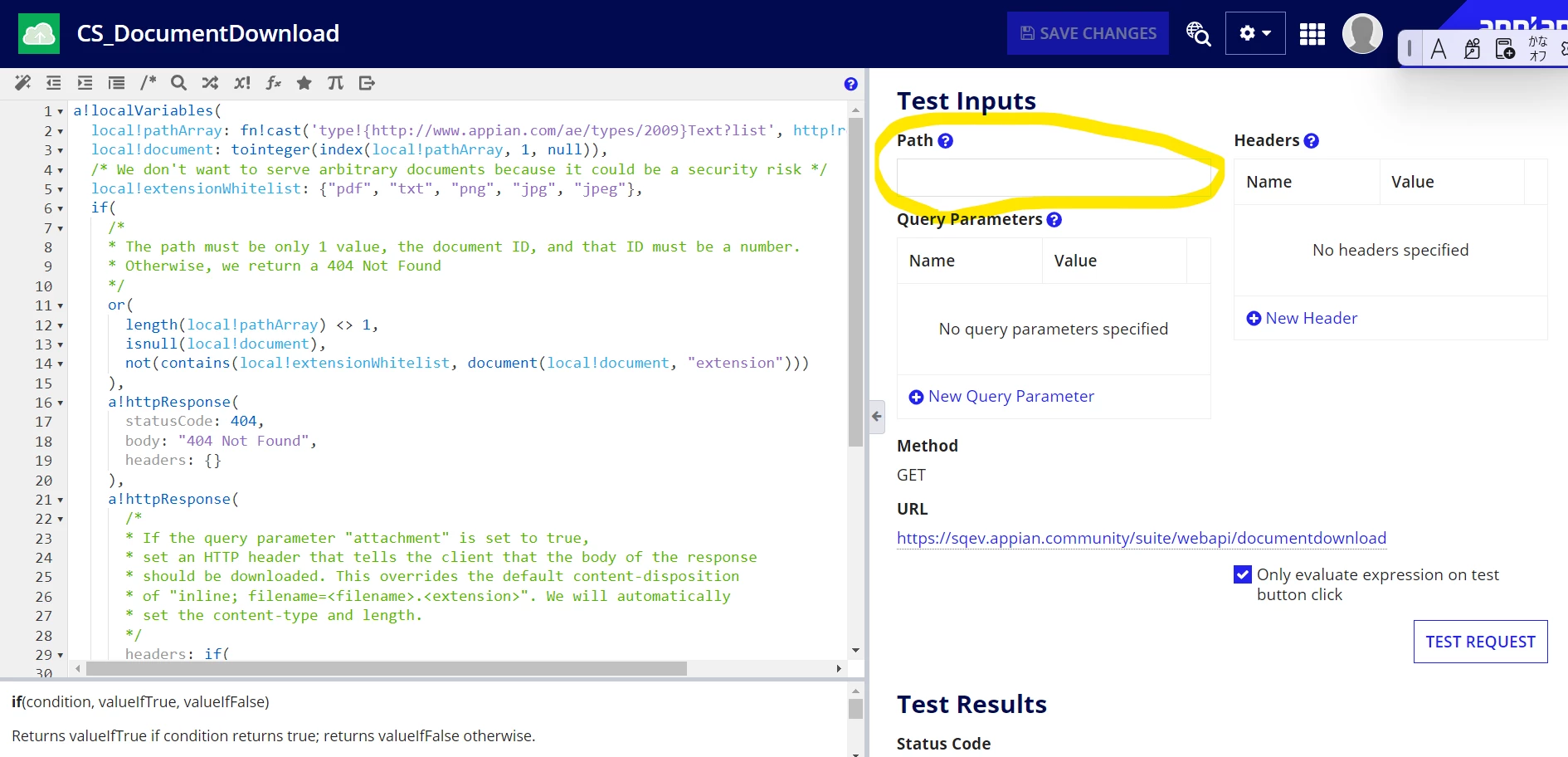Uncheck Only evaluate expression on test button click

pyautogui.click(x=1243, y=574)
